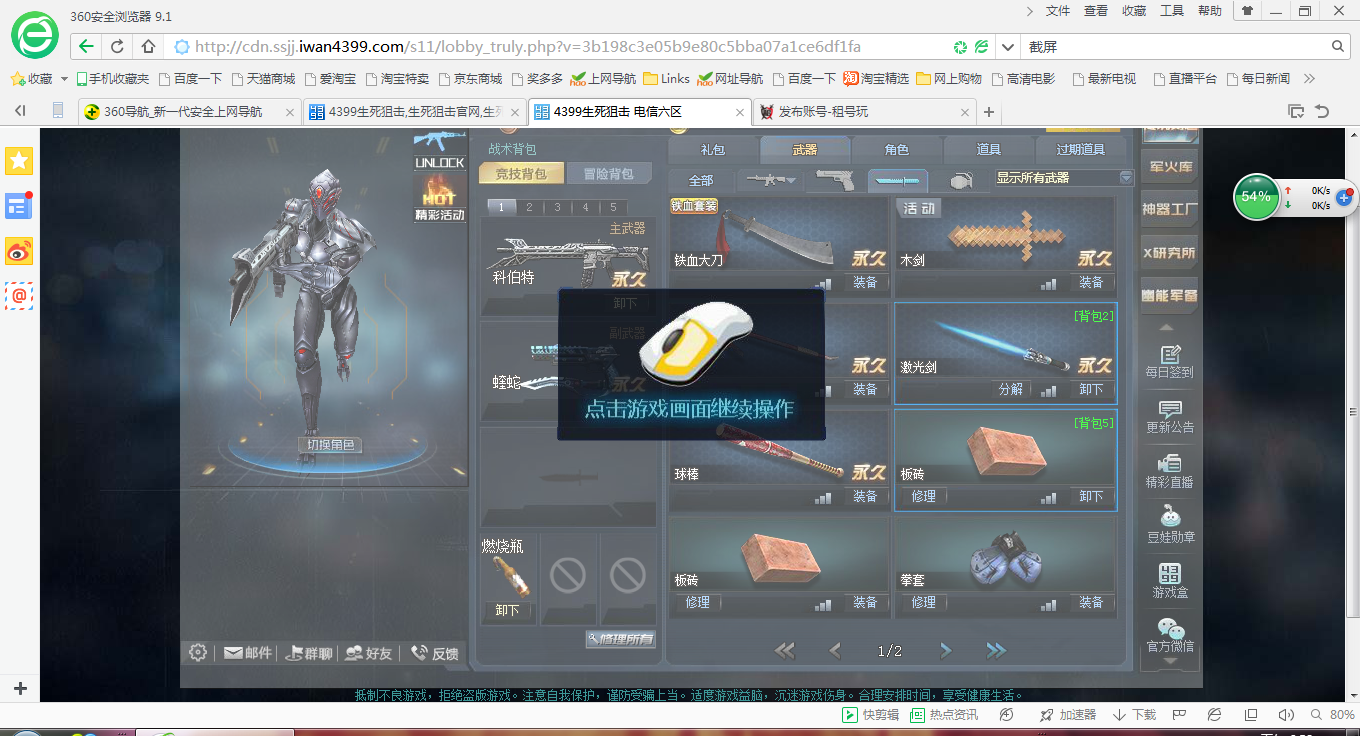Click the magnifier search icon in search box

click(1338, 46)
